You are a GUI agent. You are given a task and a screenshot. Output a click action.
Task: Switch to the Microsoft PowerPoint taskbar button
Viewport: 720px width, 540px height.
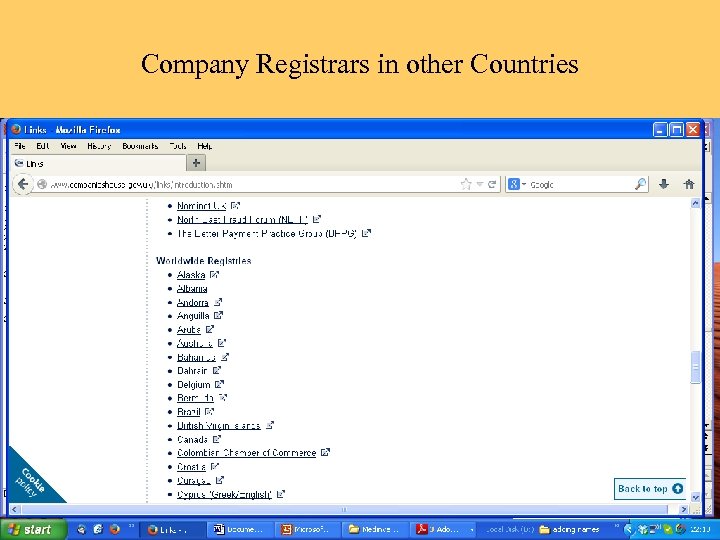[308, 529]
